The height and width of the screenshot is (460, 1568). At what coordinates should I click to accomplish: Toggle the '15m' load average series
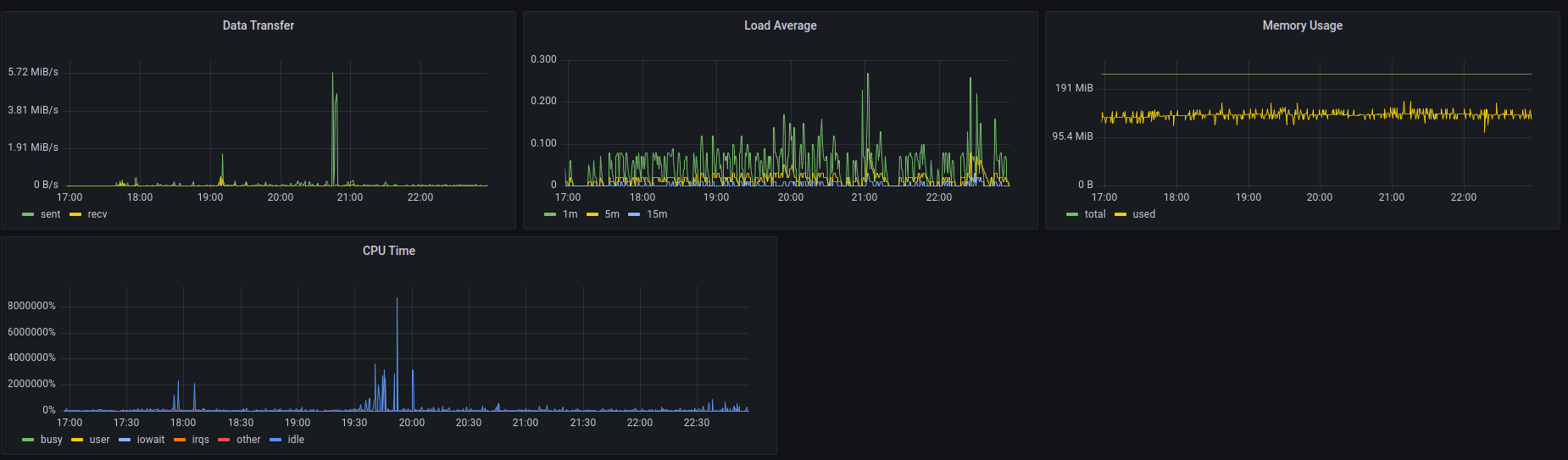657,214
